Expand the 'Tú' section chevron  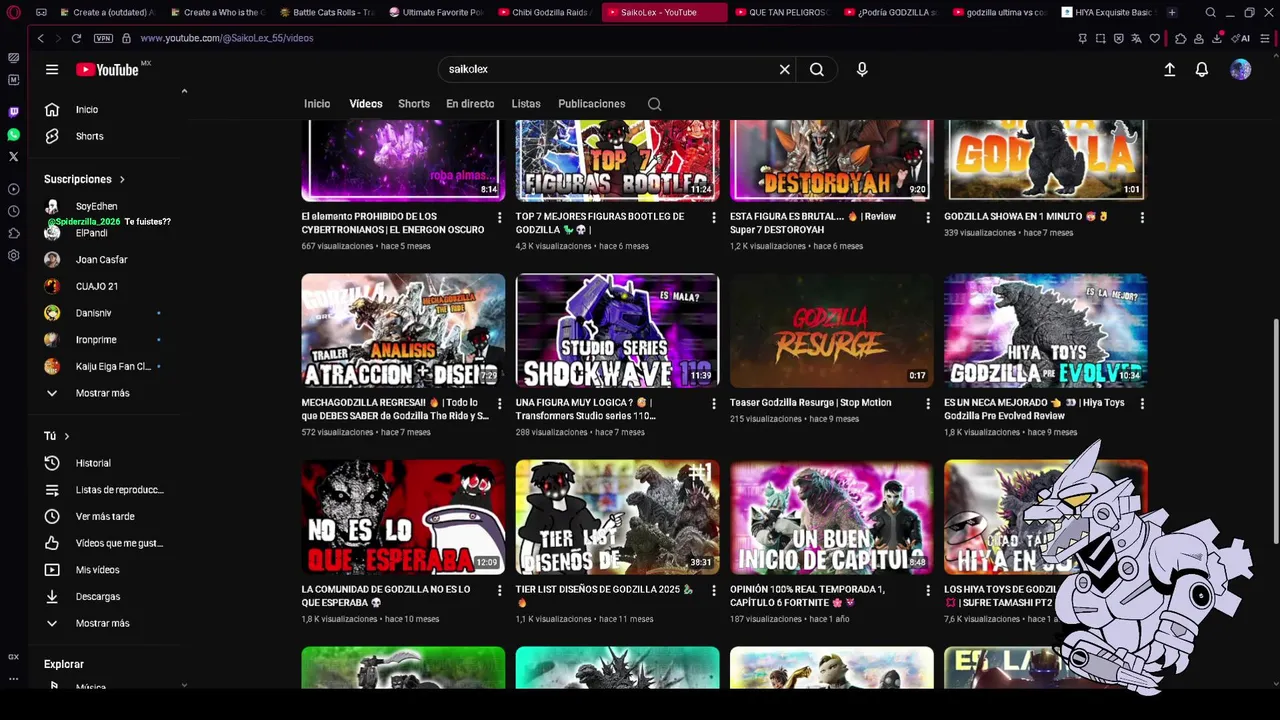[x=67, y=436]
